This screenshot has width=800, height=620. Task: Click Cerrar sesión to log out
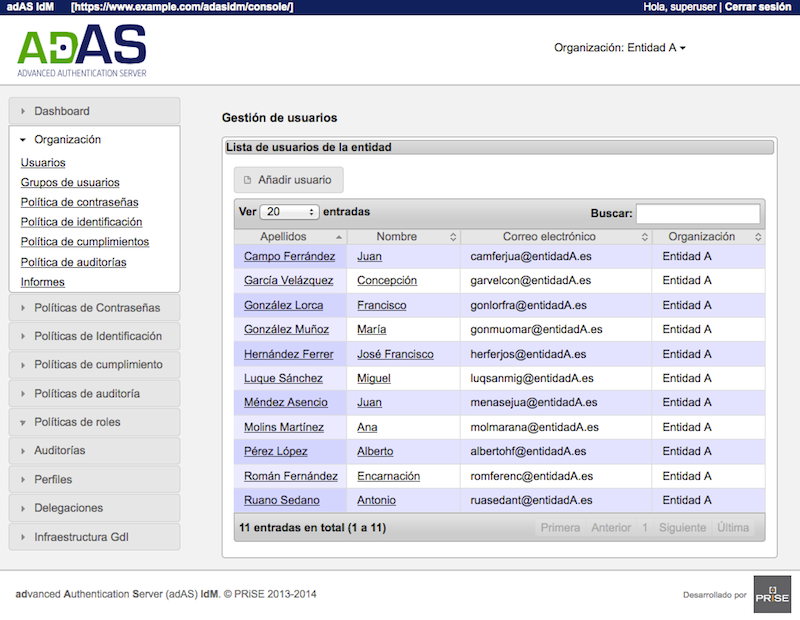pos(758,7)
